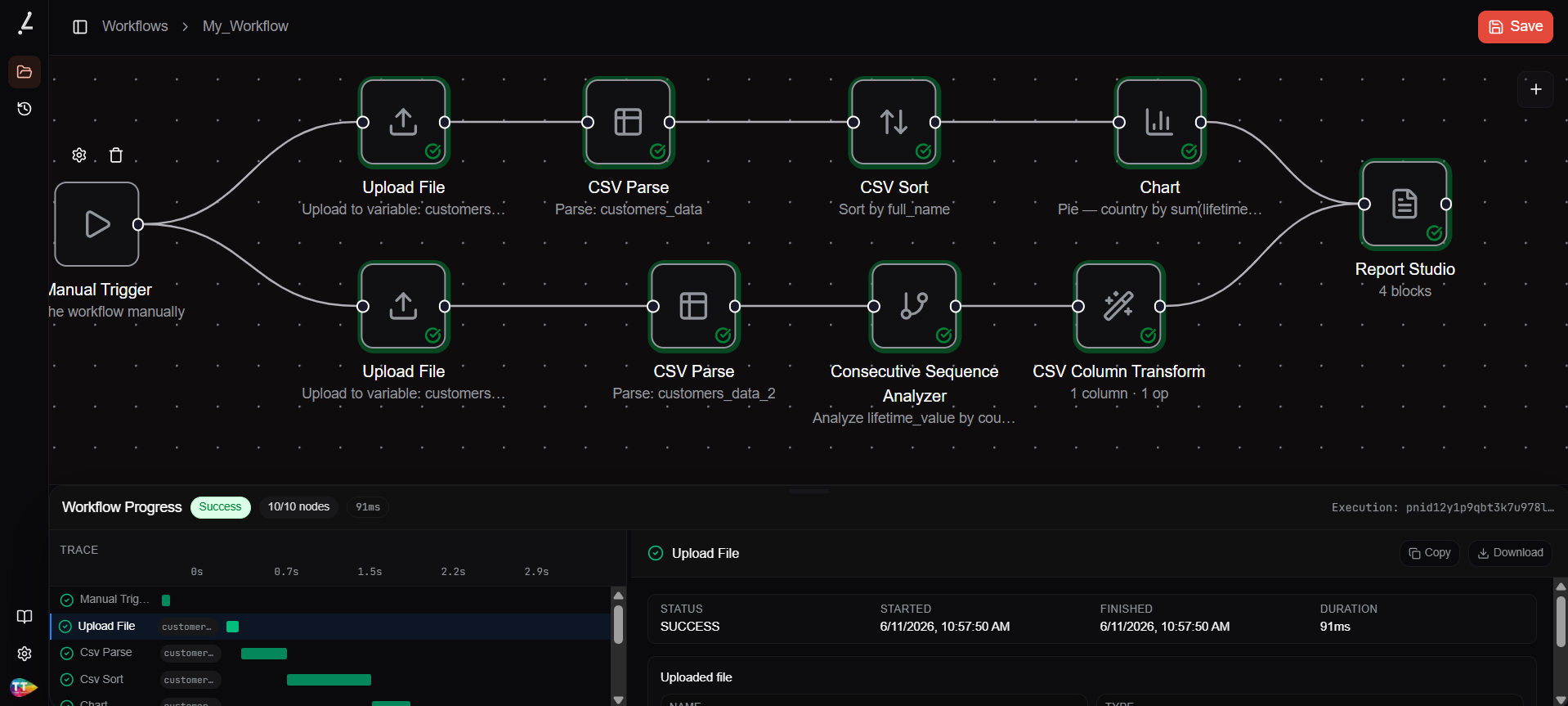Click the 91ms total duration badge

coord(368,507)
